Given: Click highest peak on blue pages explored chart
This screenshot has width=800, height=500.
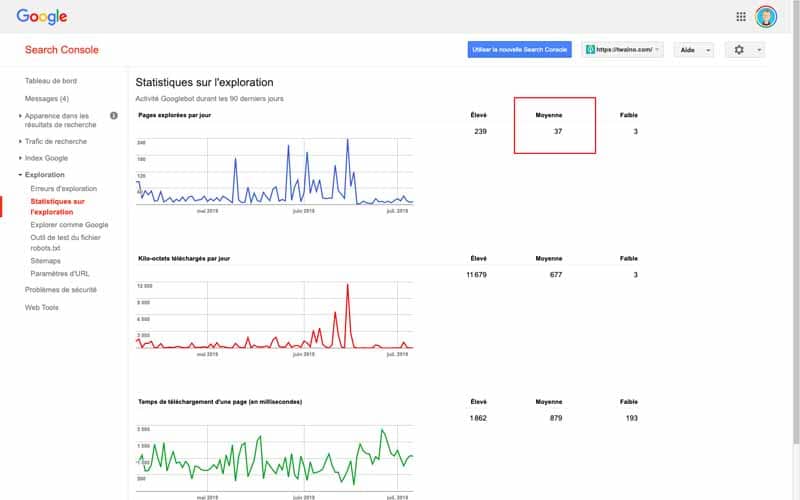Looking at the screenshot, I should (348, 139).
